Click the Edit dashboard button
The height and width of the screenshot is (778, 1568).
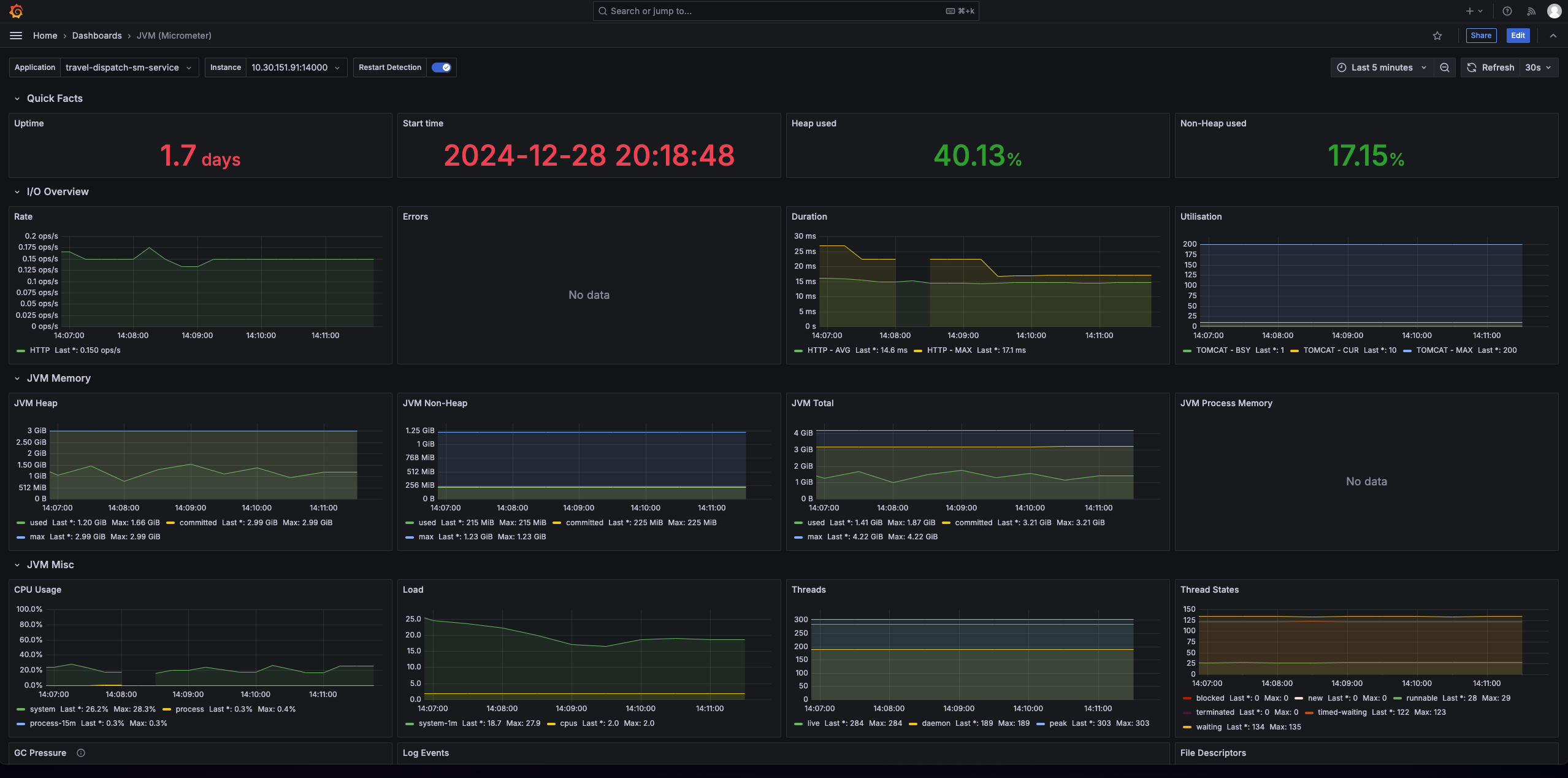tap(1518, 36)
